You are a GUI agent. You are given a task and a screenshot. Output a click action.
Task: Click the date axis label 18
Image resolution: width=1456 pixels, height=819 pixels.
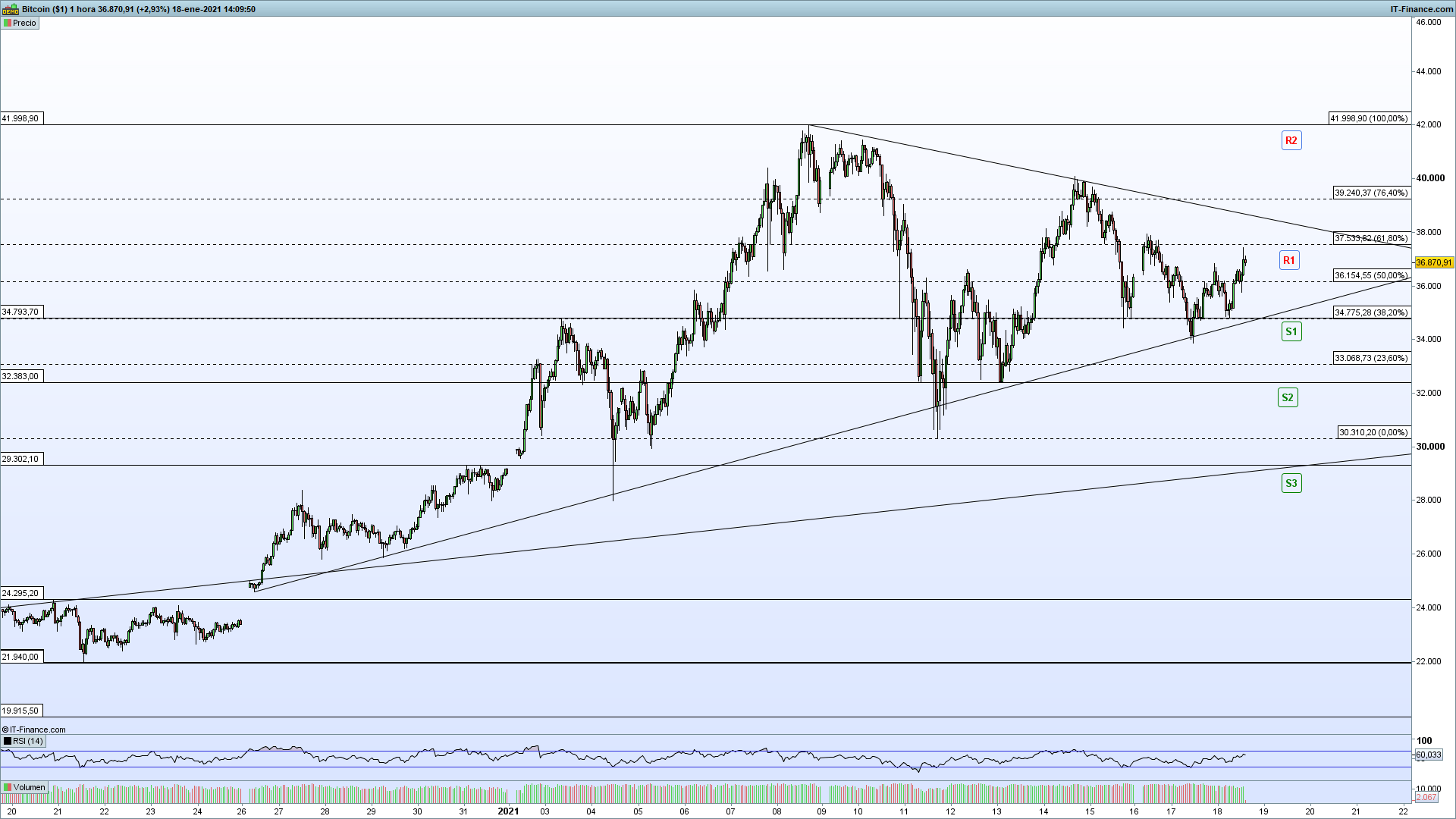point(1217,811)
